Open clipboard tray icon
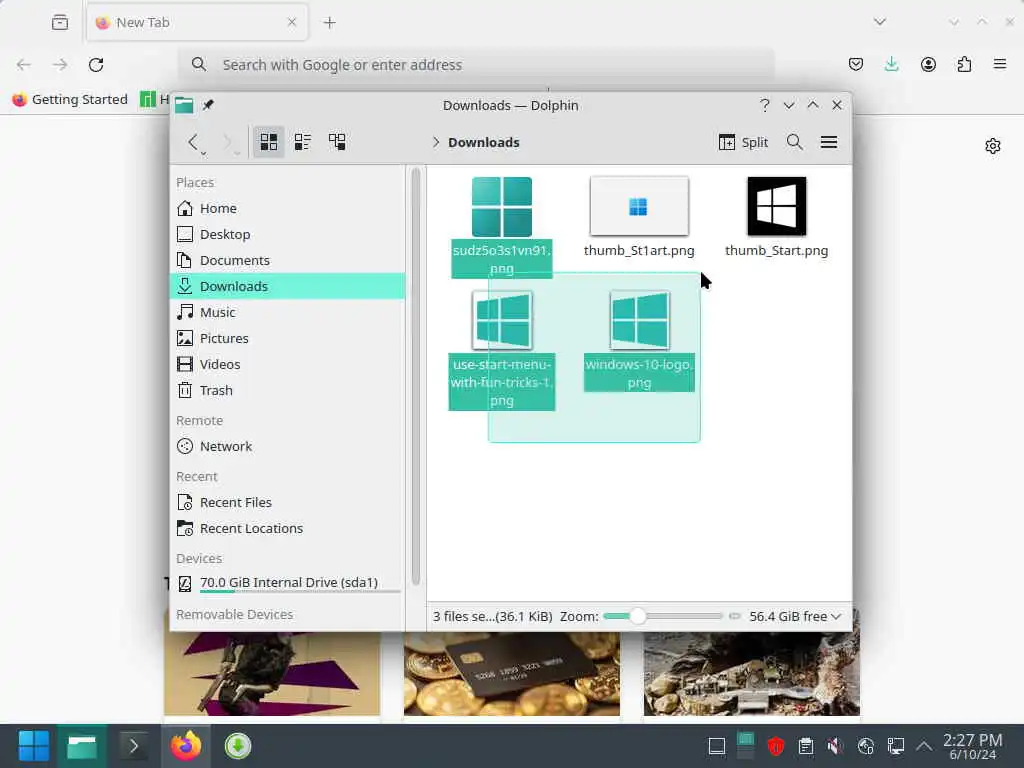Viewport: 1024px width, 768px height. [806, 746]
